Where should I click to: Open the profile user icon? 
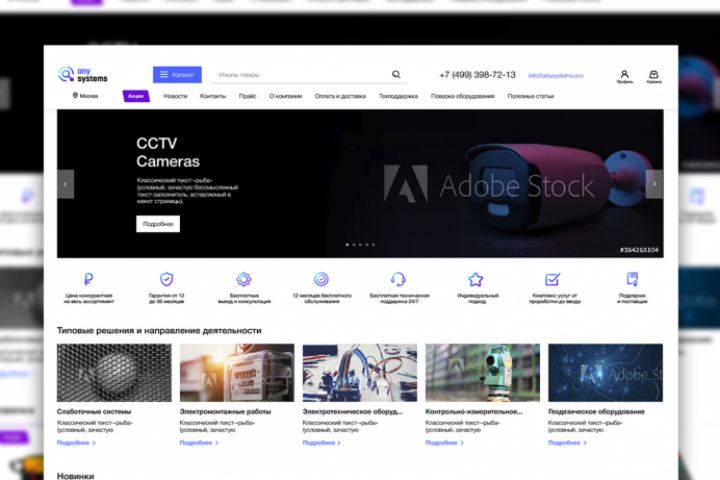pyautogui.click(x=624, y=76)
